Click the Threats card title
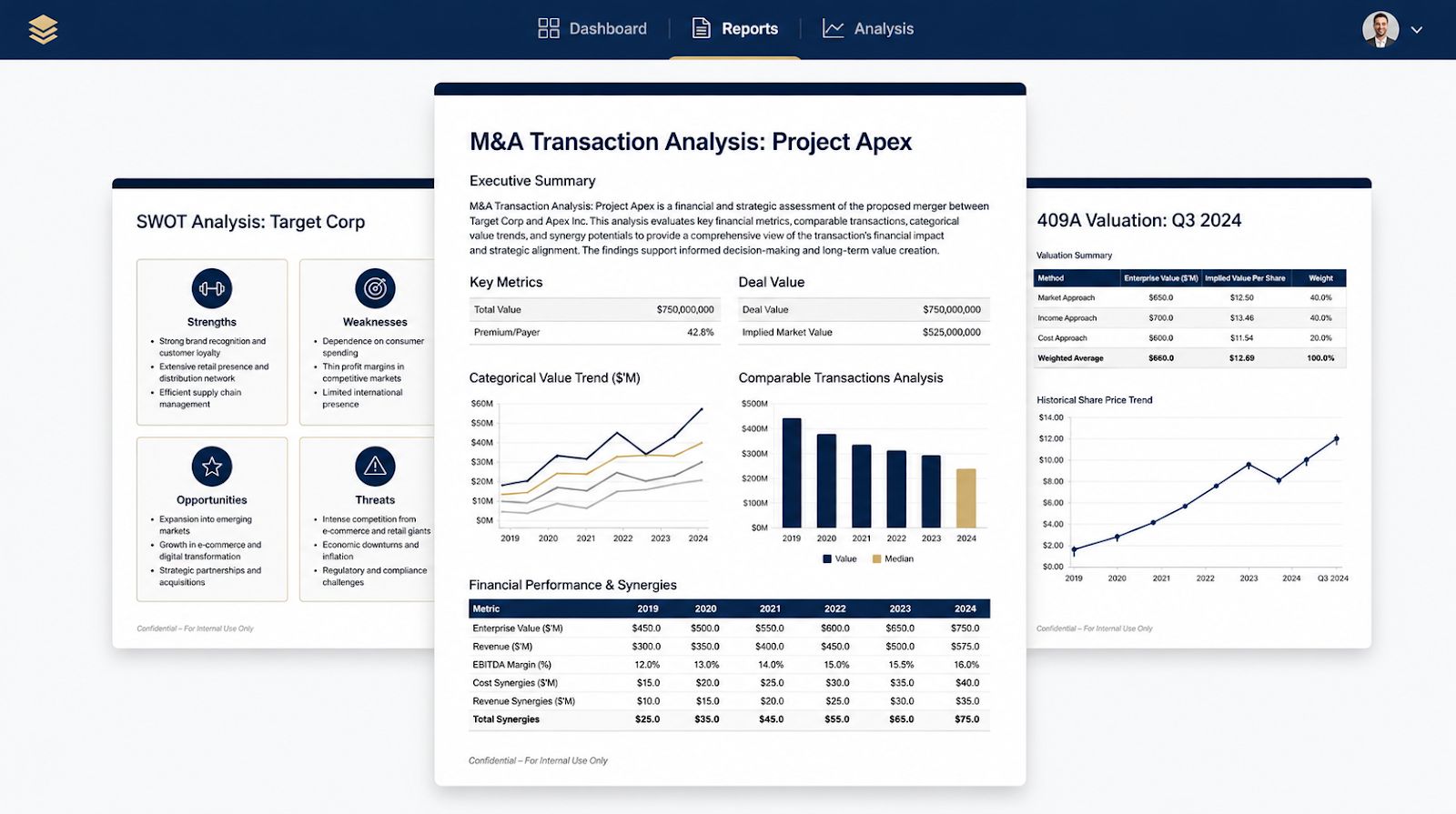This screenshot has width=1456, height=814. coord(375,500)
